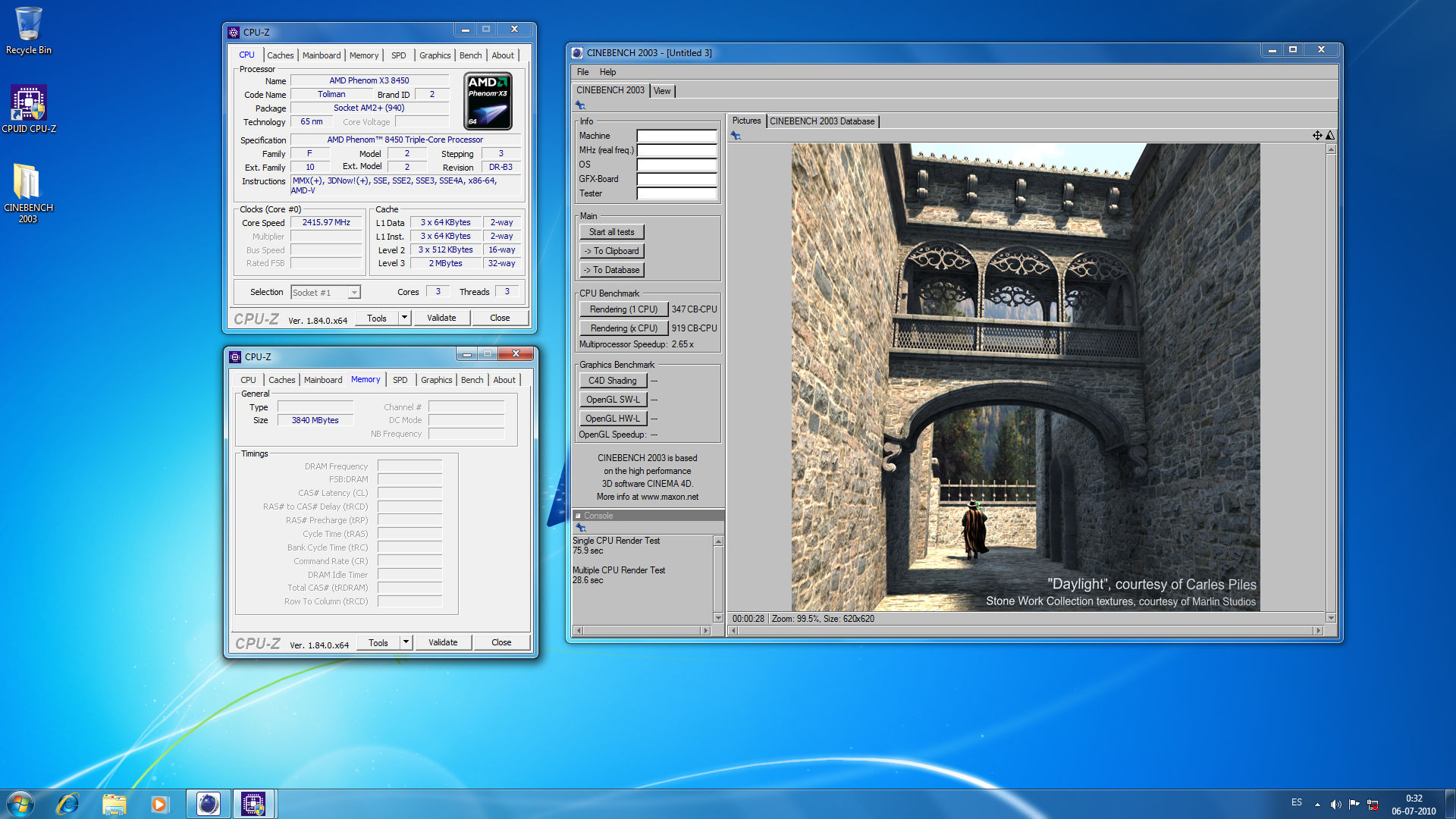Switch to the View tab in CINEBENCH
This screenshot has height=819, width=1456.
tap(662, 91)
